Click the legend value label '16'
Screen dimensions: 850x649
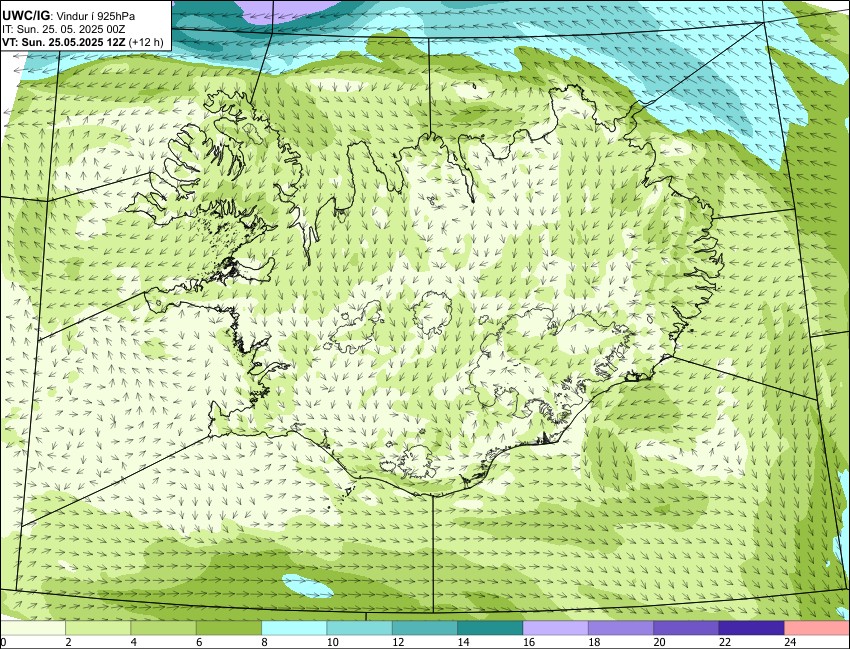pos(529,642)
